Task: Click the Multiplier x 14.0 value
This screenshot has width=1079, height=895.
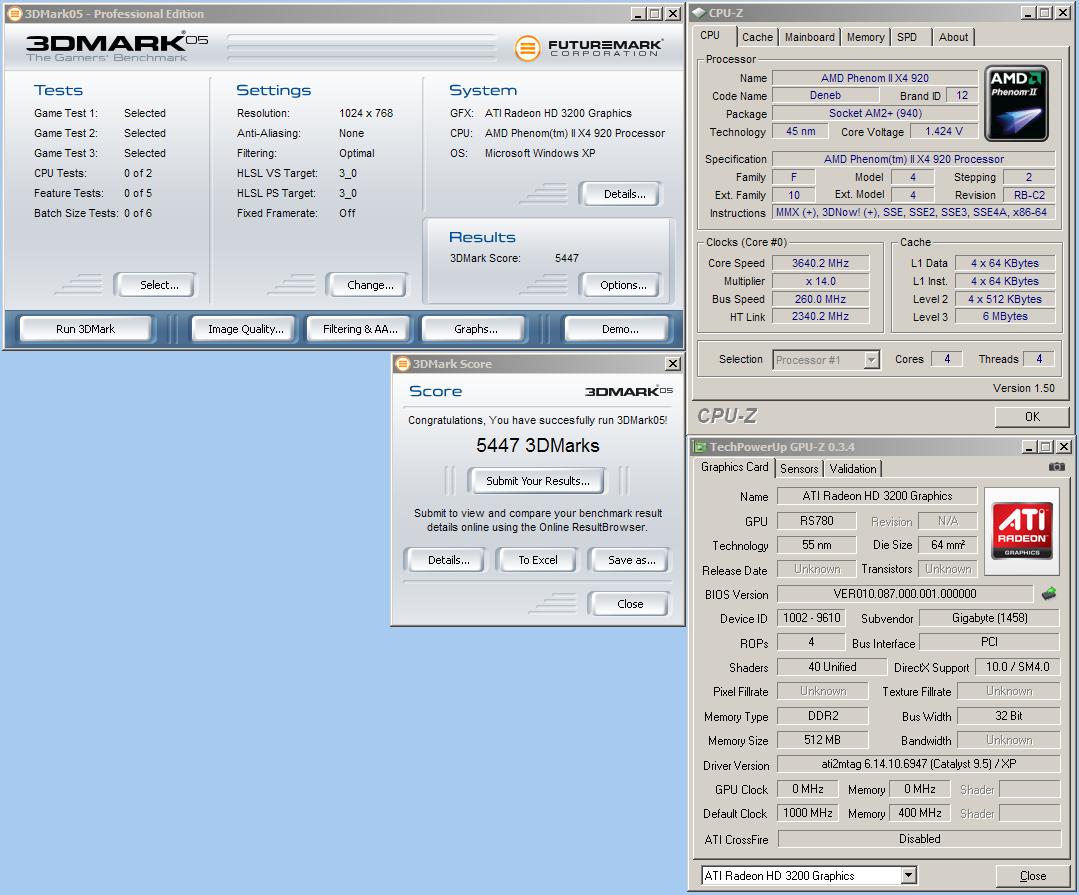Action: click(x=820, y=281)
